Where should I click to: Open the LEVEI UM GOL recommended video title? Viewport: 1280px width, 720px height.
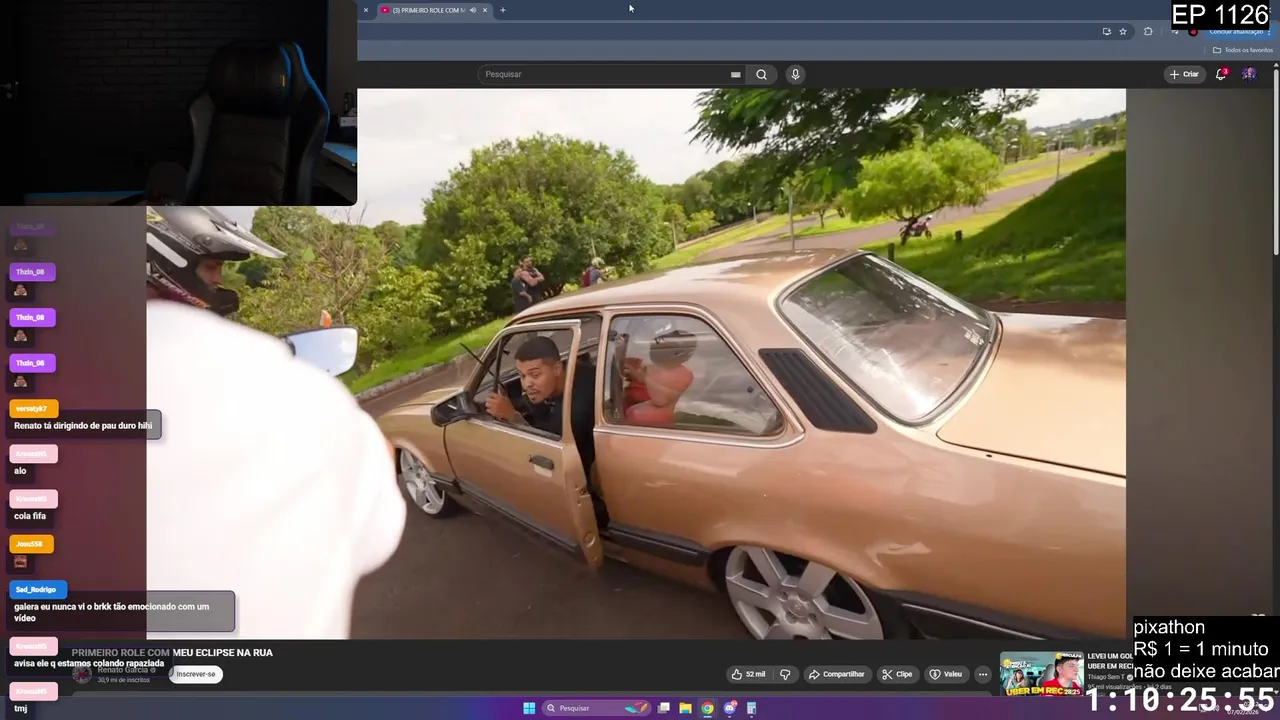click(x=1110, y=661)
